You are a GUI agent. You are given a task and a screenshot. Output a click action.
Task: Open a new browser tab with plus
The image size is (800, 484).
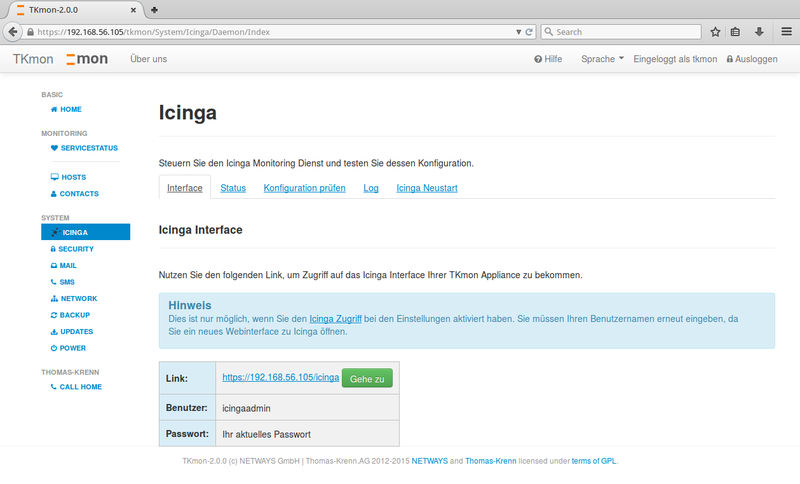click(154, 10)
